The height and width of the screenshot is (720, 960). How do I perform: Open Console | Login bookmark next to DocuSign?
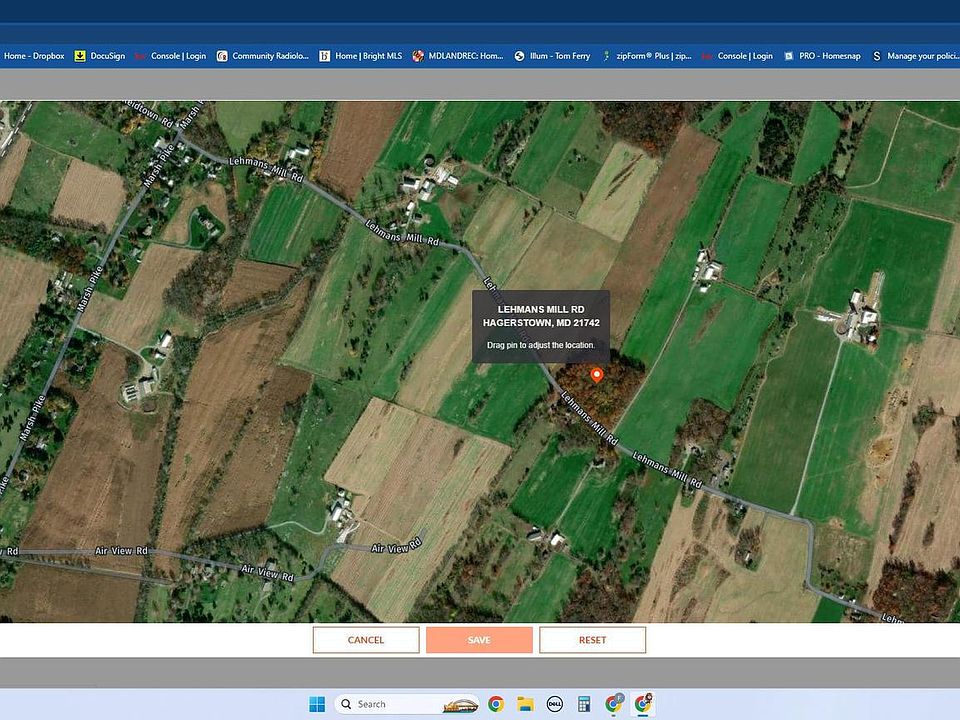point(171,56)
